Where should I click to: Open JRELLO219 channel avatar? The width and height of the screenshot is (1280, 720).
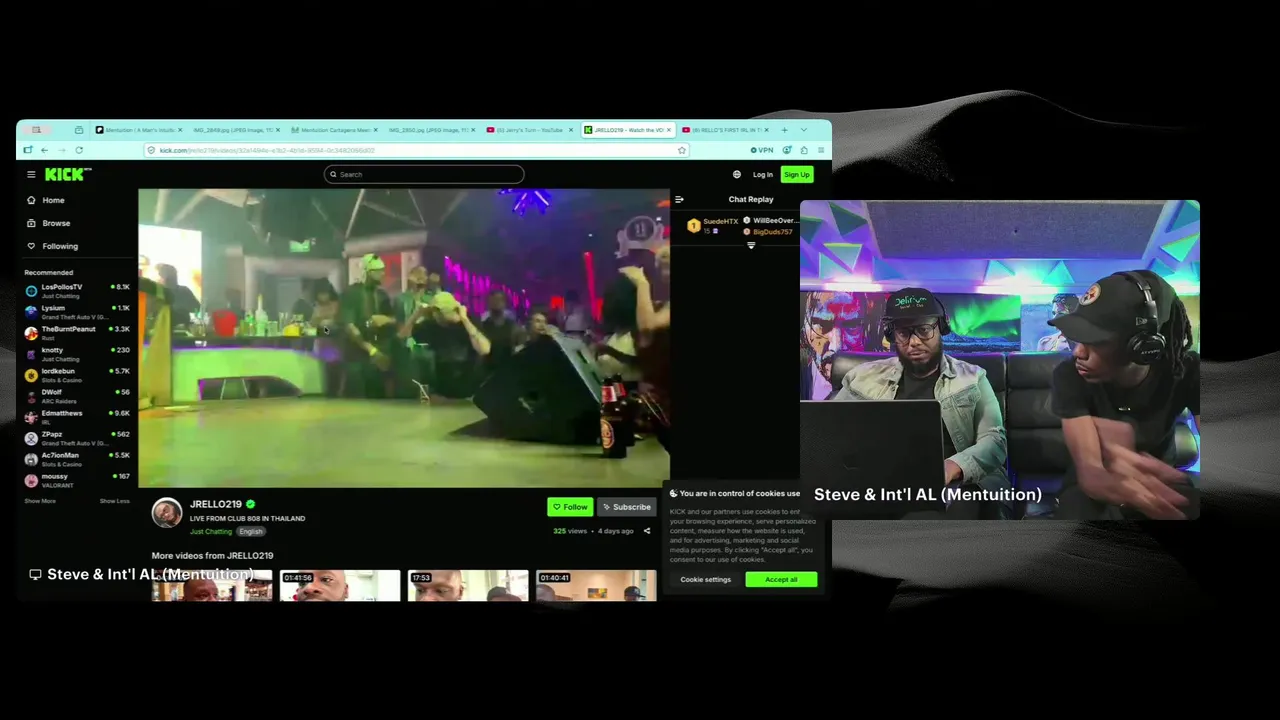pyautogui.click(x=167, y=512)
